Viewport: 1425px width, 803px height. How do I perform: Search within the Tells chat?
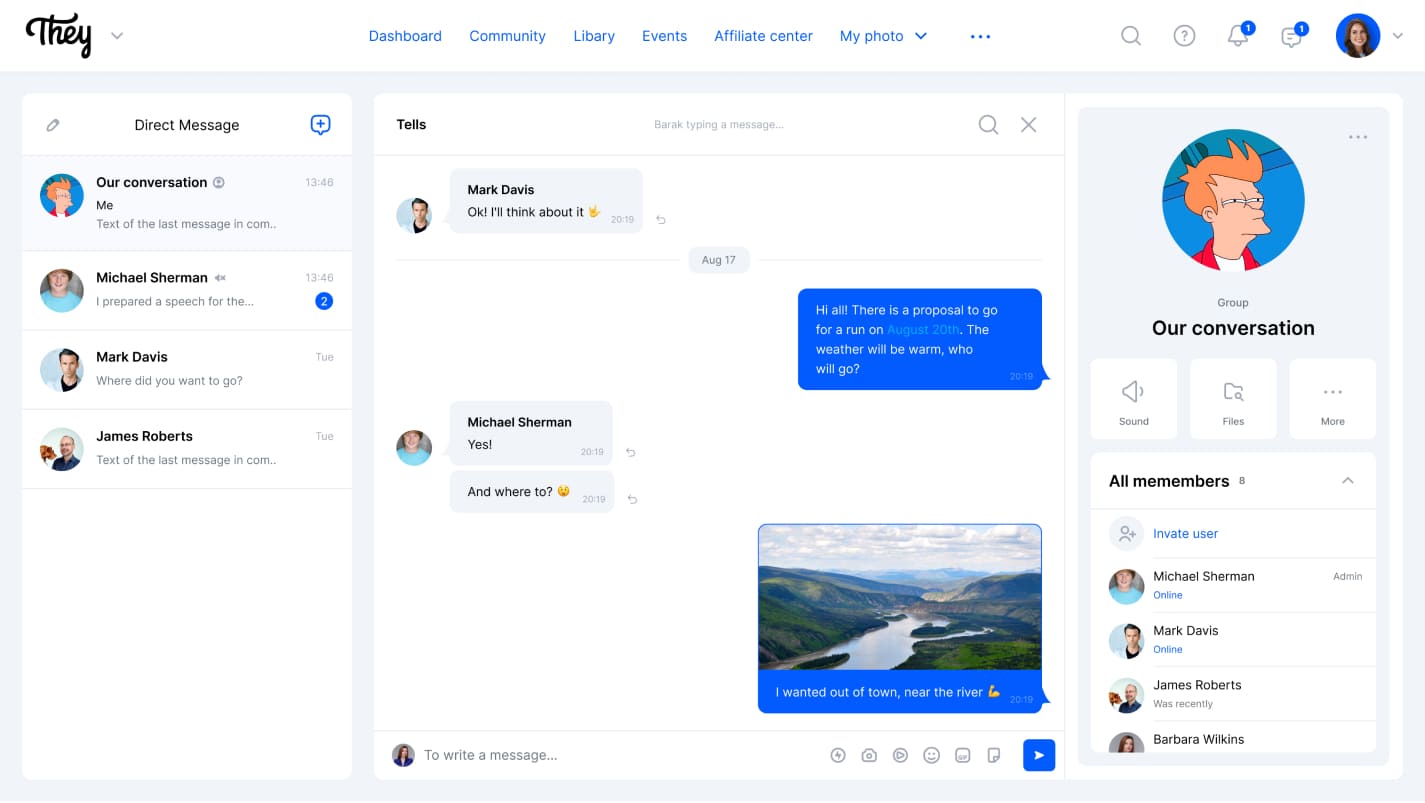[988, 125]
